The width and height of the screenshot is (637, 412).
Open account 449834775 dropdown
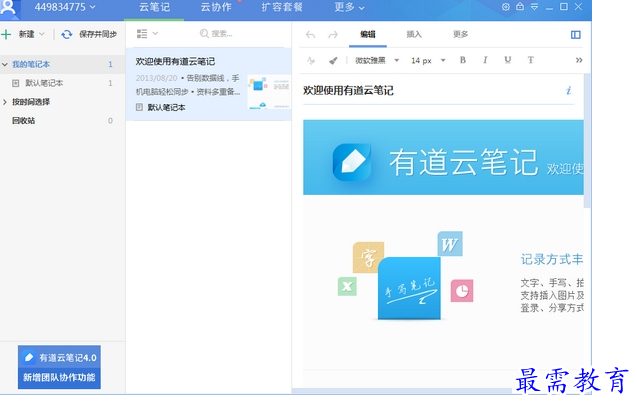click(x=65, y=7)
